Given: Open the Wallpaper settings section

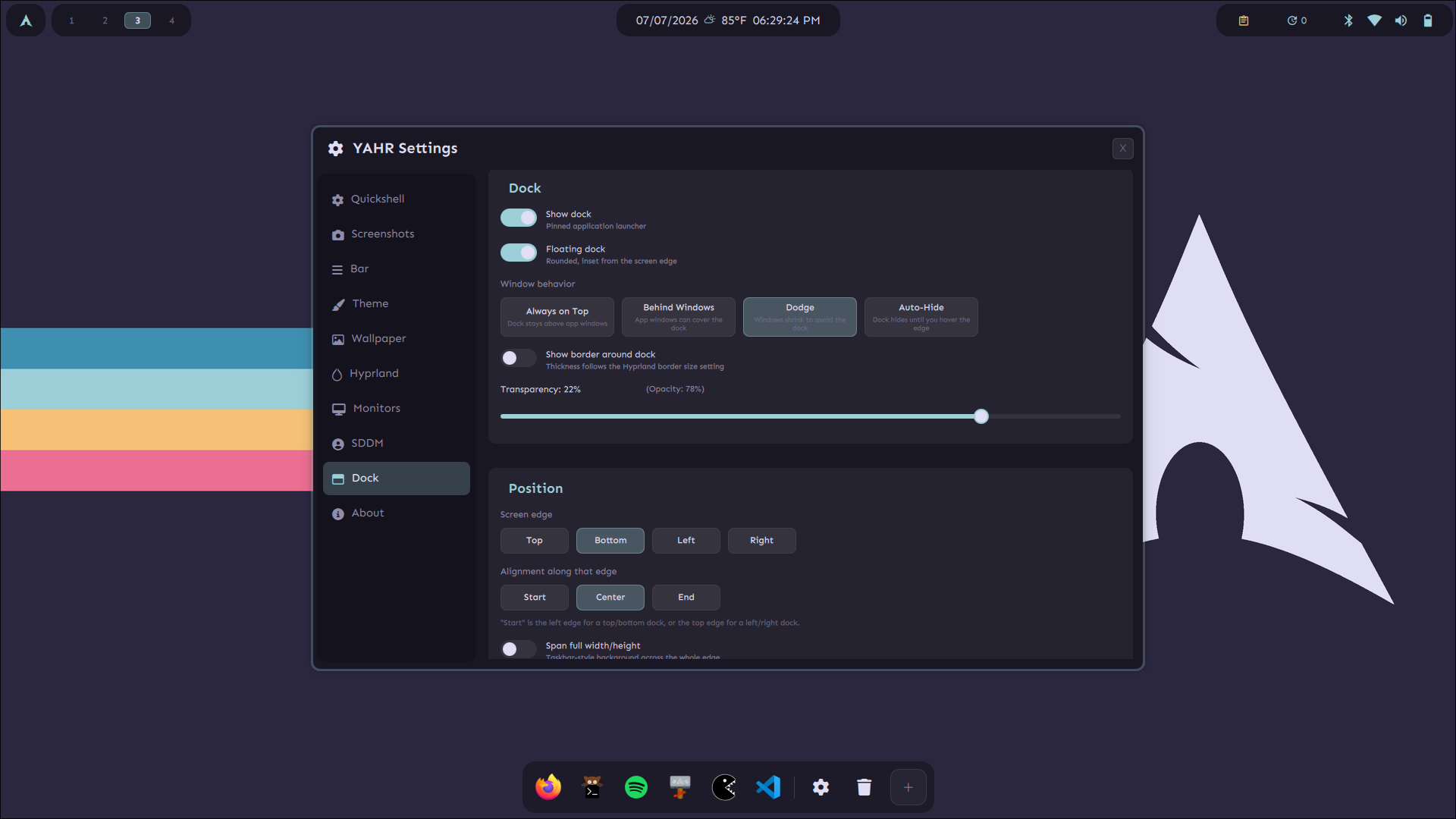Looking at the screenshot, I should pyautogui.click(x=397, y=339).
